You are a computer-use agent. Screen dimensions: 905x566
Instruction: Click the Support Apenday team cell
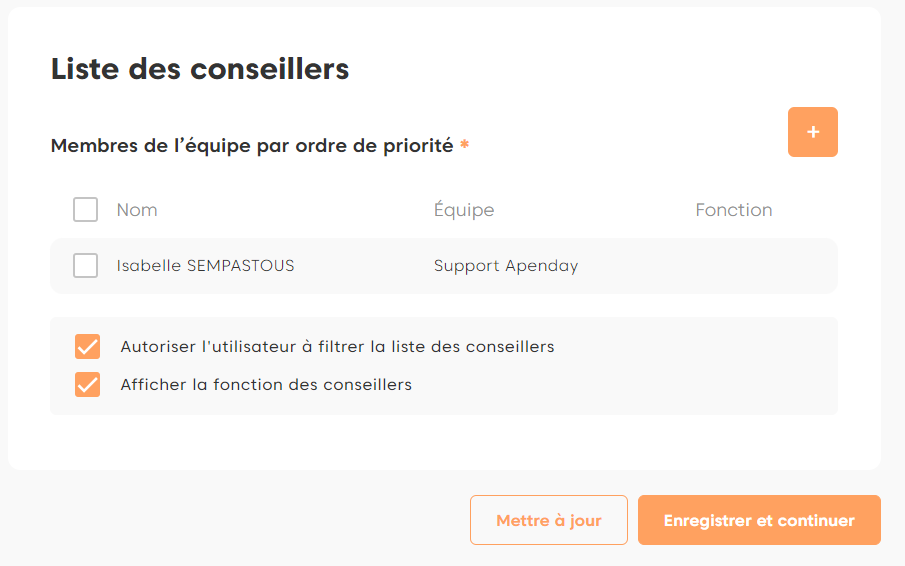click(x=506, y=266)
